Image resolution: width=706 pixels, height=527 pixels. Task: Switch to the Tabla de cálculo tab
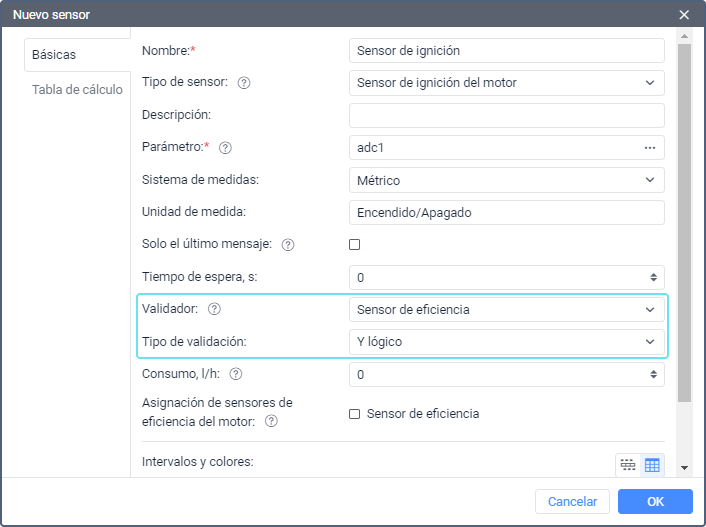(77, 89)
